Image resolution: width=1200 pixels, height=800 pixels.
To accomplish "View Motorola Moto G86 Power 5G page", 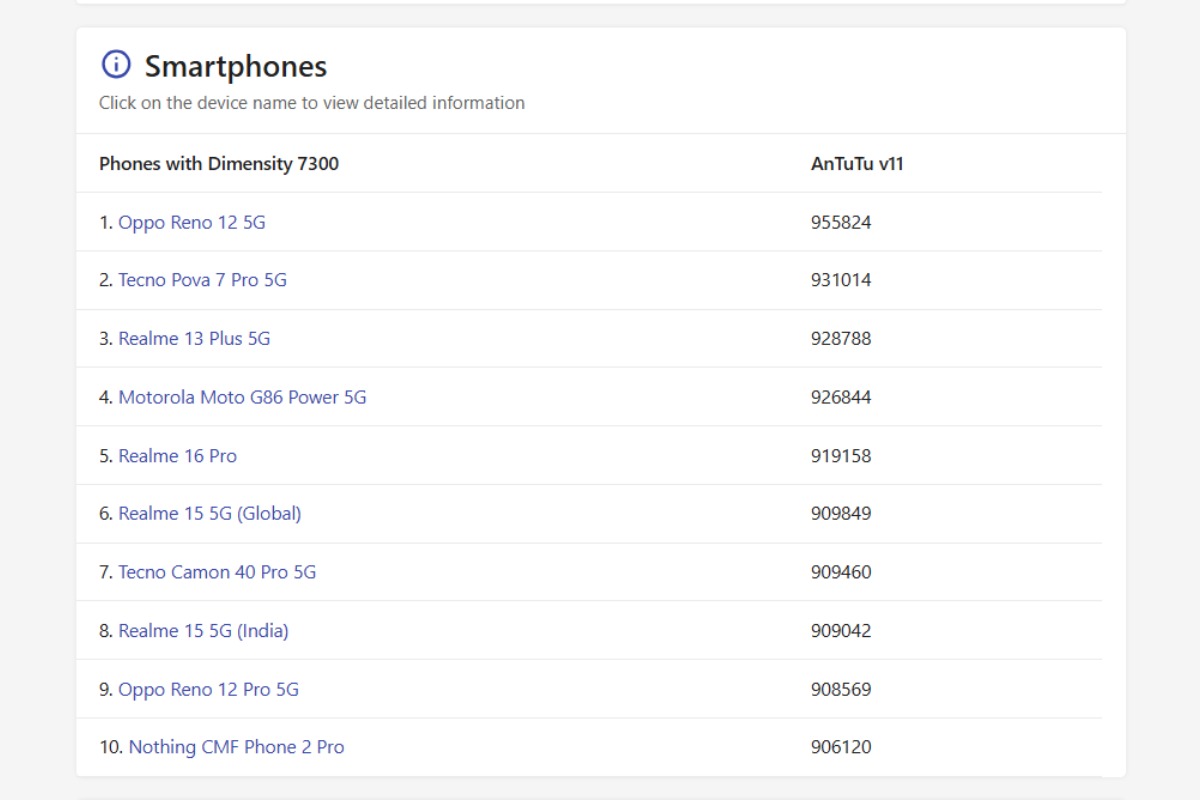I will coord(242,397).
